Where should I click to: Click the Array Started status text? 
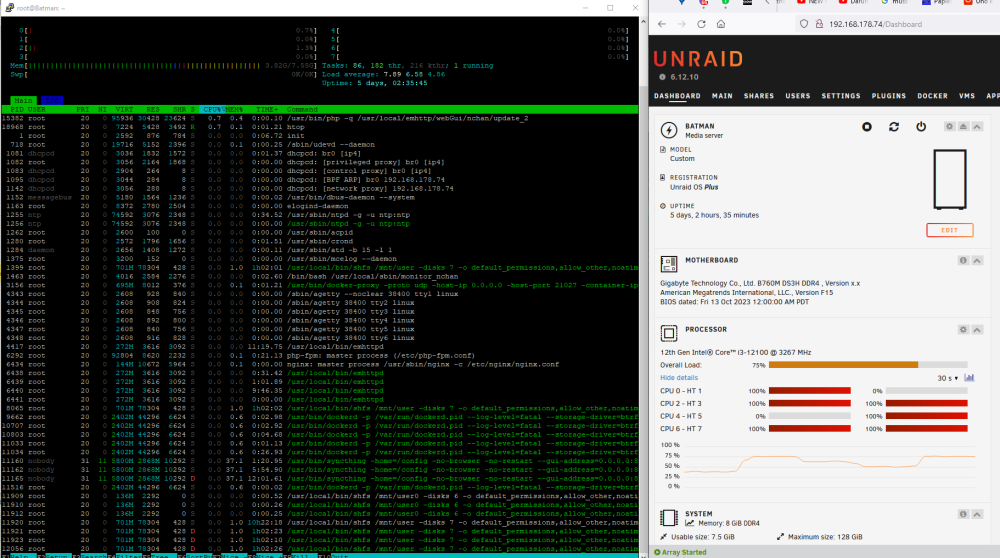click(683, 552)
